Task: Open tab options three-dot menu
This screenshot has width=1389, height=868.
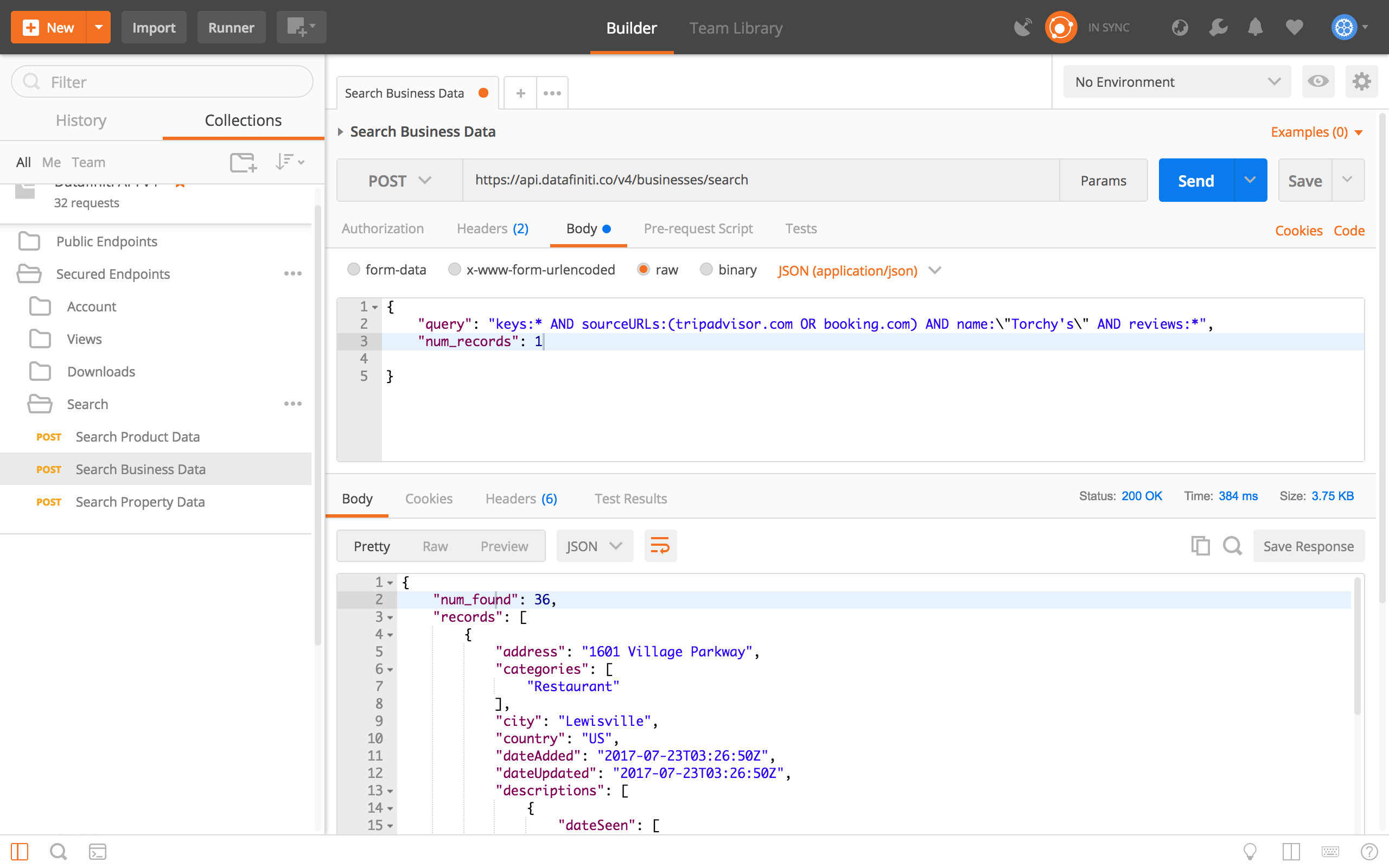Action: (x=552, y=93)
